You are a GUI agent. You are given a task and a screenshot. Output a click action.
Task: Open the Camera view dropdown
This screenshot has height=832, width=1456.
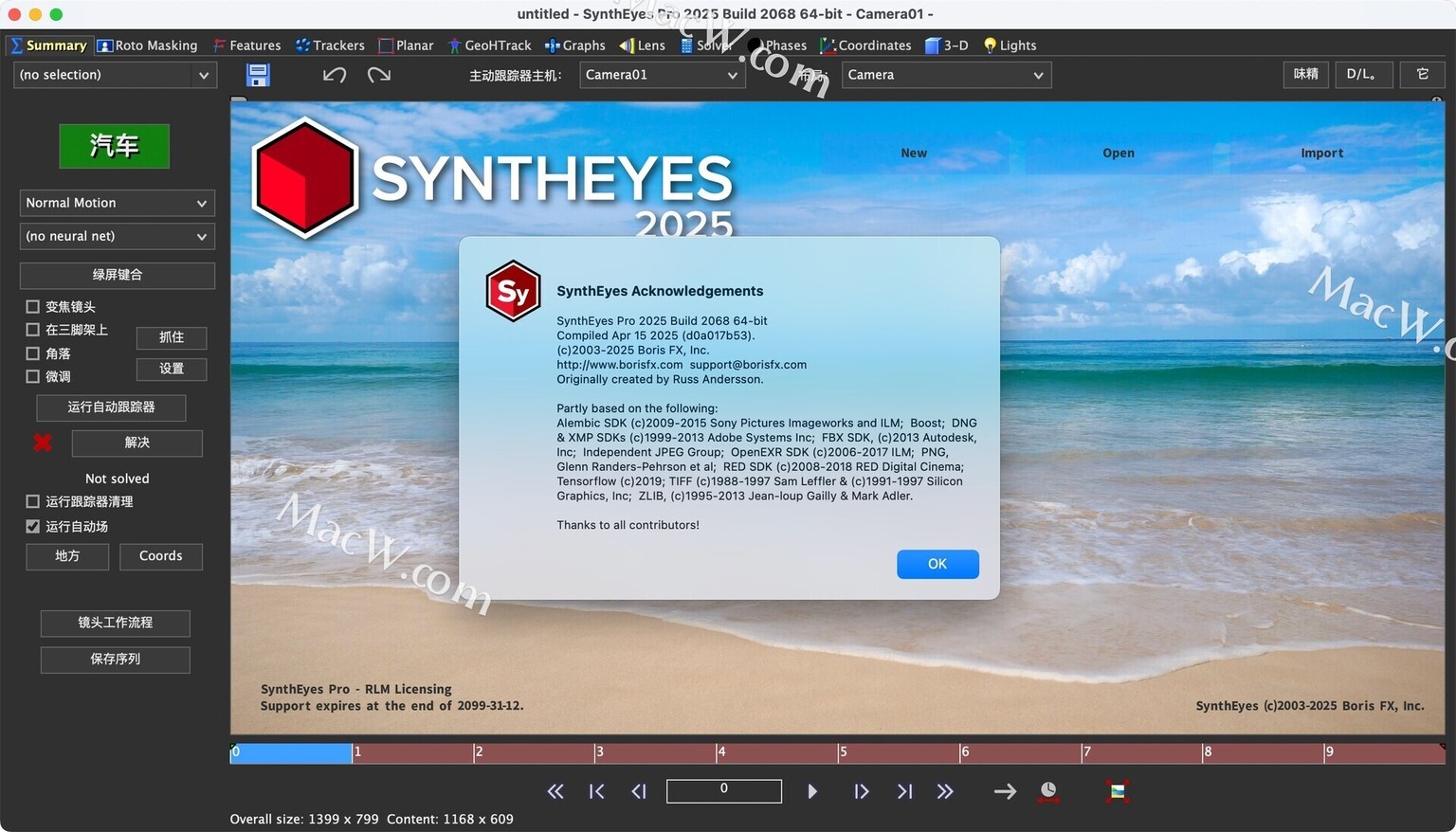click(946, 75)
